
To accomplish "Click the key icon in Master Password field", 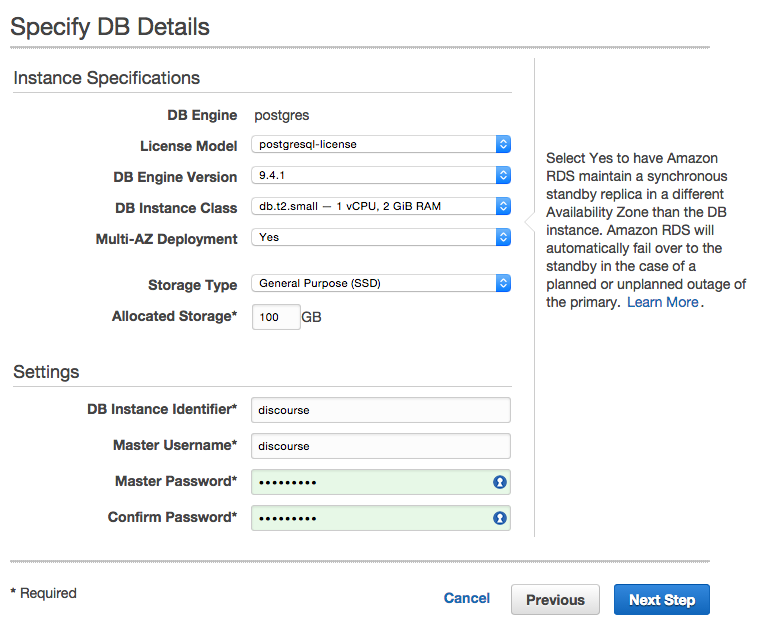I will pos(500,482).
